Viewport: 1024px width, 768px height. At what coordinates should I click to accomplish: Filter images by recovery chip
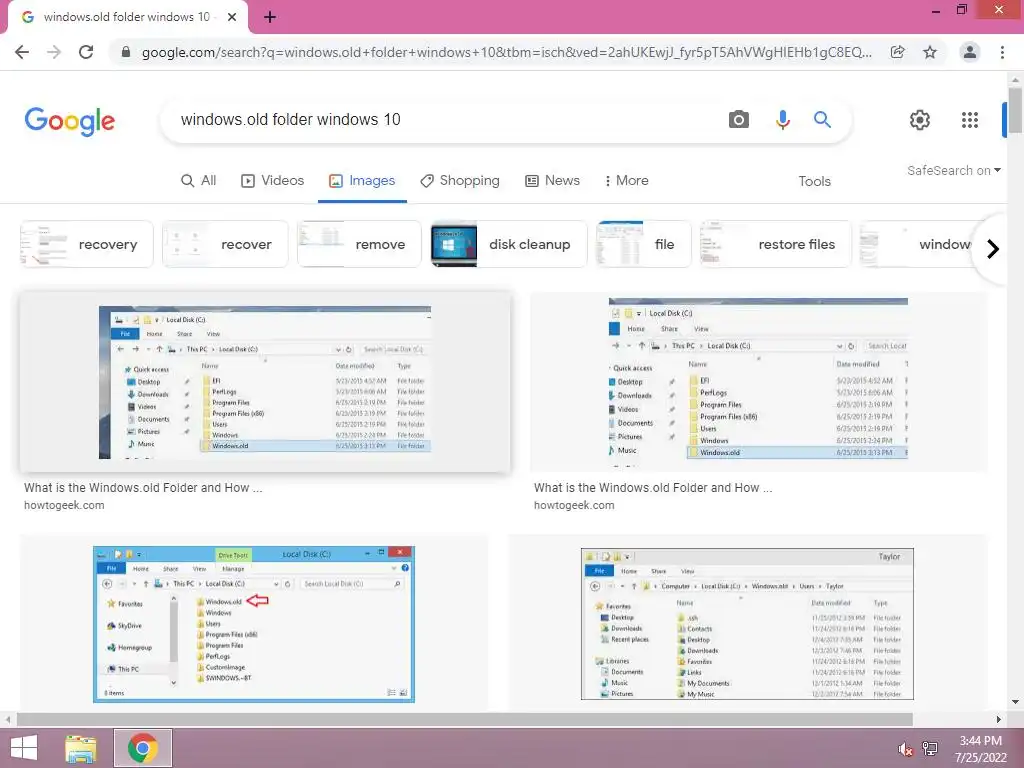click(x=86, y=244)
